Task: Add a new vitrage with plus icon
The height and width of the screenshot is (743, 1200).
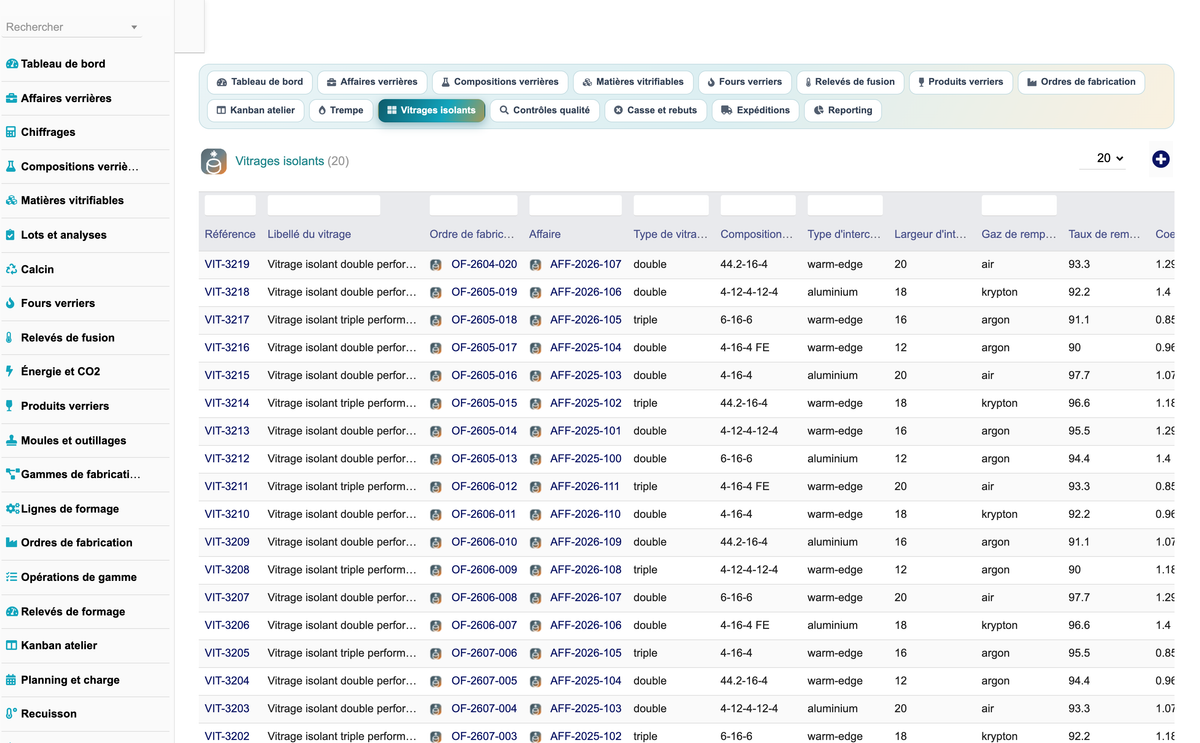Action: point(1160,159)
